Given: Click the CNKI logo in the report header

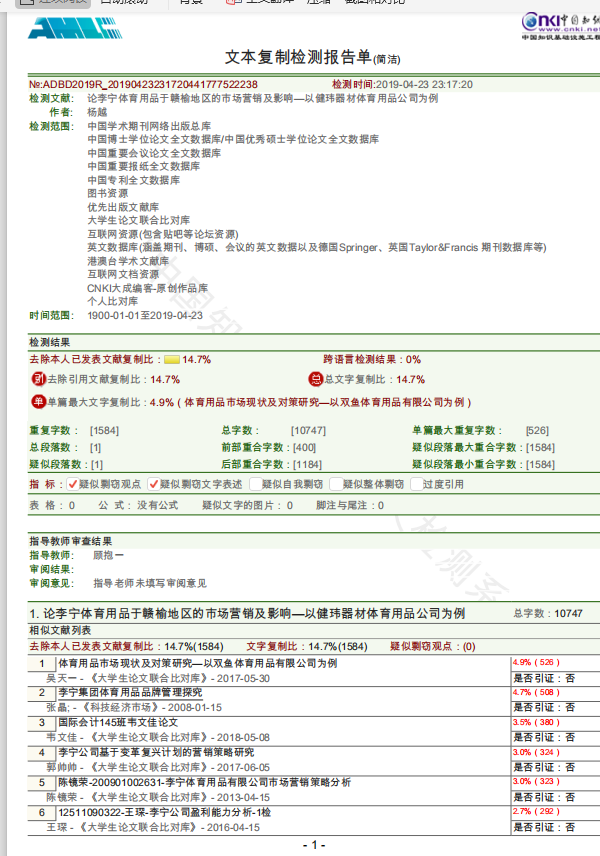Looking at the screenshot, I should [x=561, y=26].
